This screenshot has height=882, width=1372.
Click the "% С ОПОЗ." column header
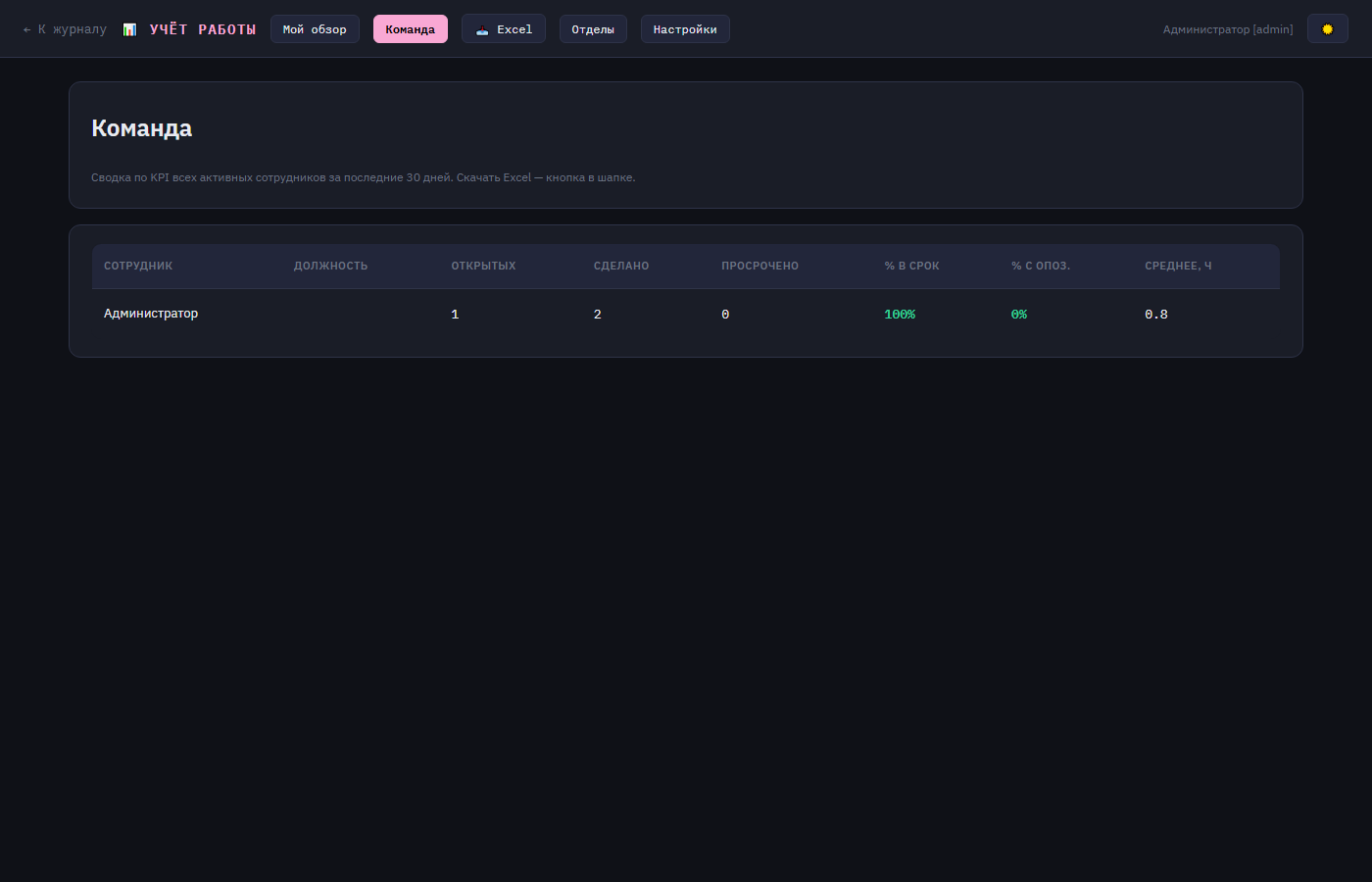[x=1041, y=266]
